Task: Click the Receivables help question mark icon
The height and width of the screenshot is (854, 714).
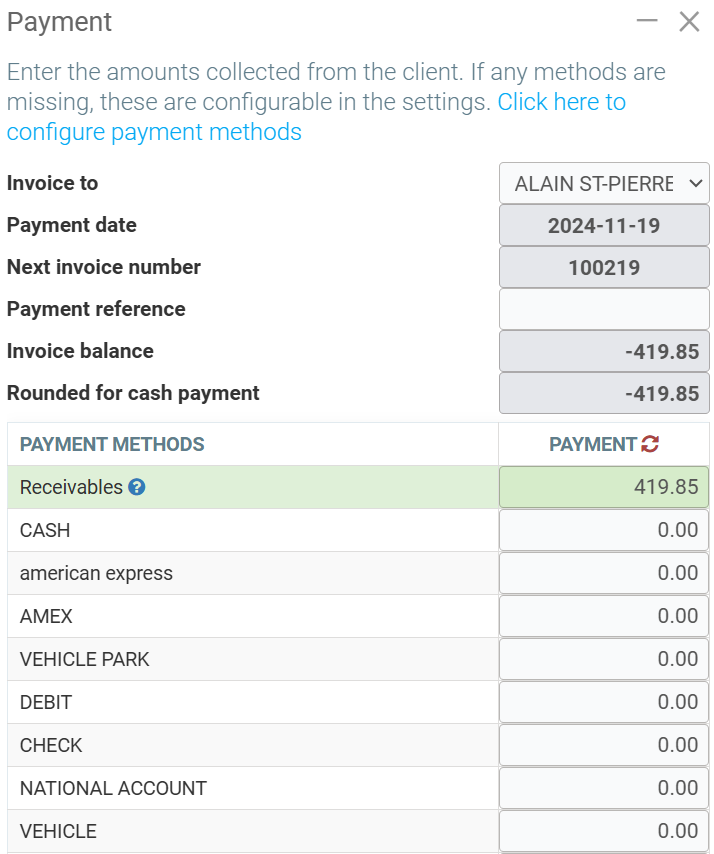Action: [137, 488]
